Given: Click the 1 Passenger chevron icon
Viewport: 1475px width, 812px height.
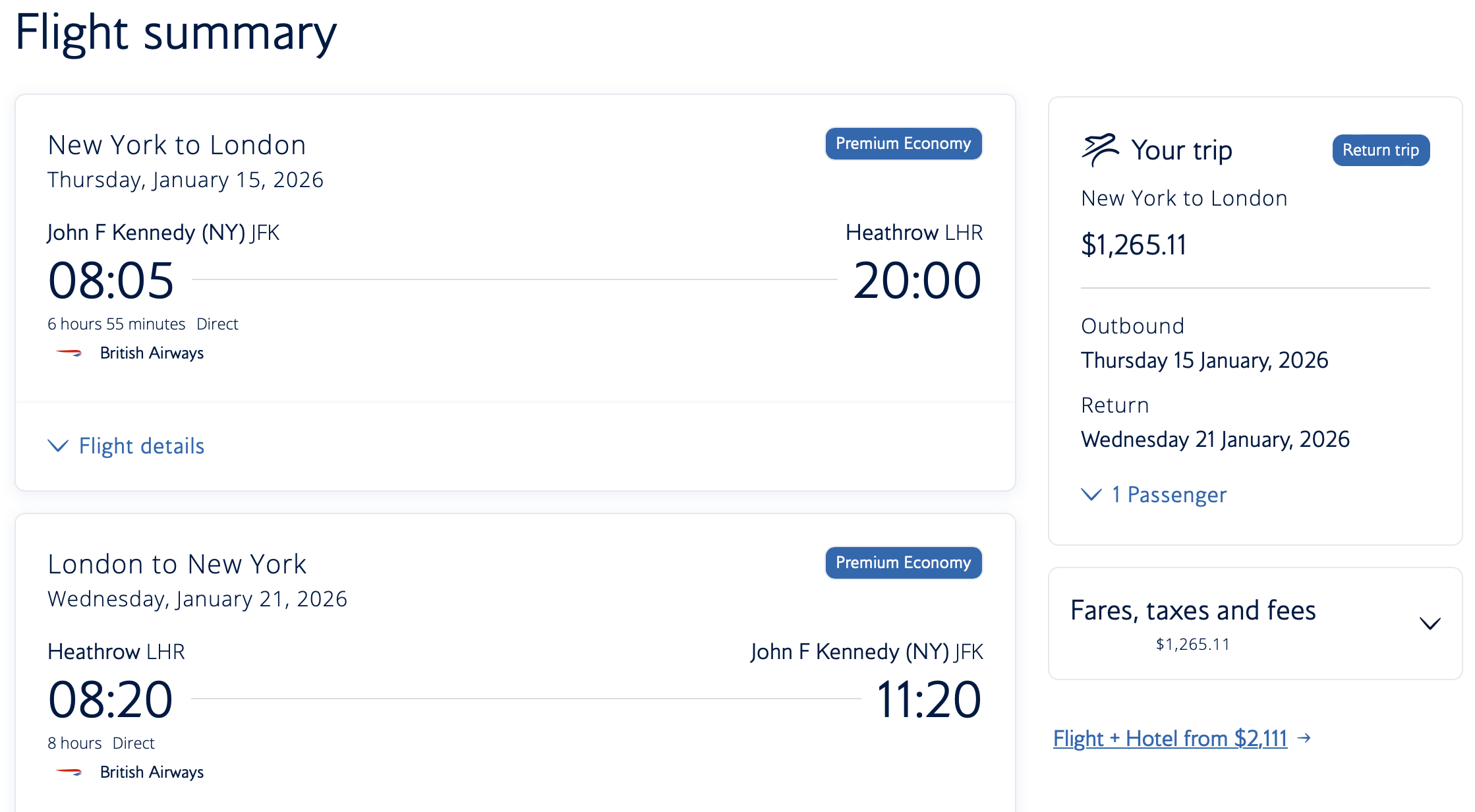Looking at the screenshot, I should point(1091,494).
